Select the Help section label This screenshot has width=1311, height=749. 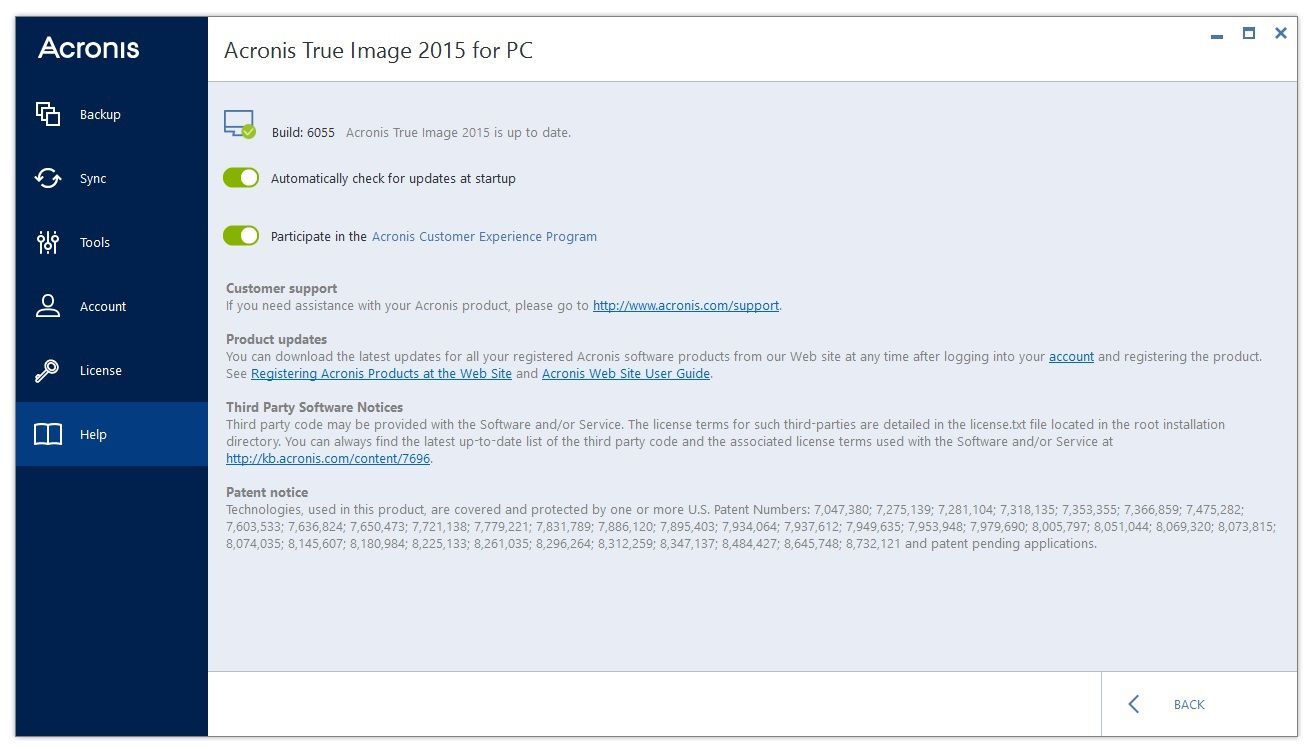coord(93,435)
